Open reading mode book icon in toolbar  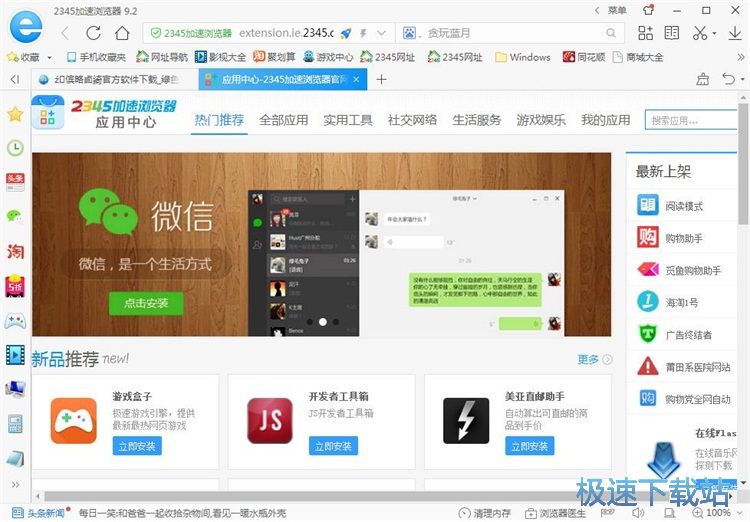(672, 33)
